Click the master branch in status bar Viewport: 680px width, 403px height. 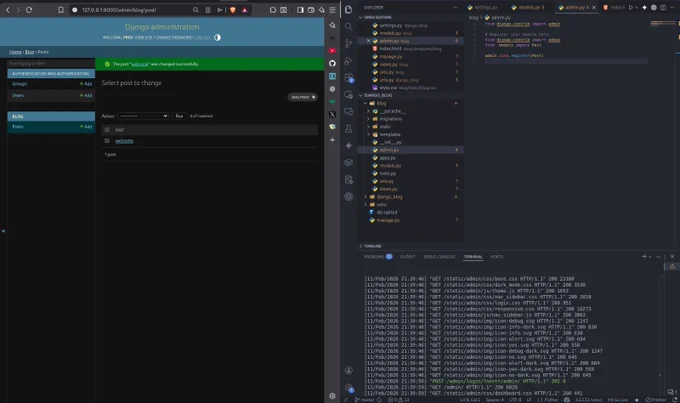coord(365,400)
